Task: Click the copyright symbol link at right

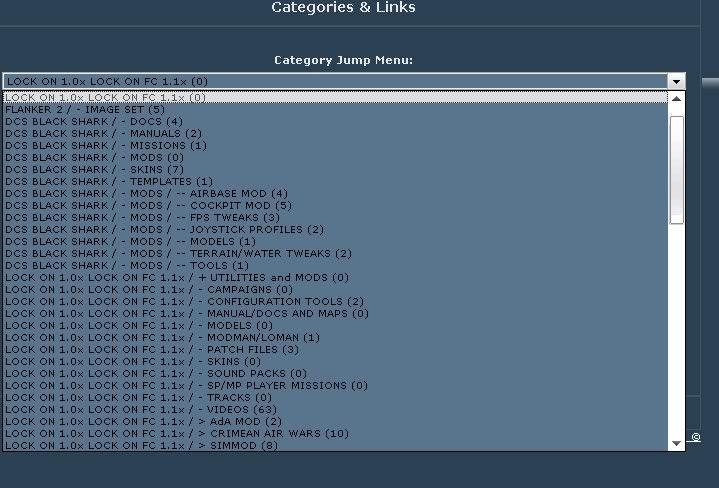Action: pyautogui.click(x=696, y=437)
